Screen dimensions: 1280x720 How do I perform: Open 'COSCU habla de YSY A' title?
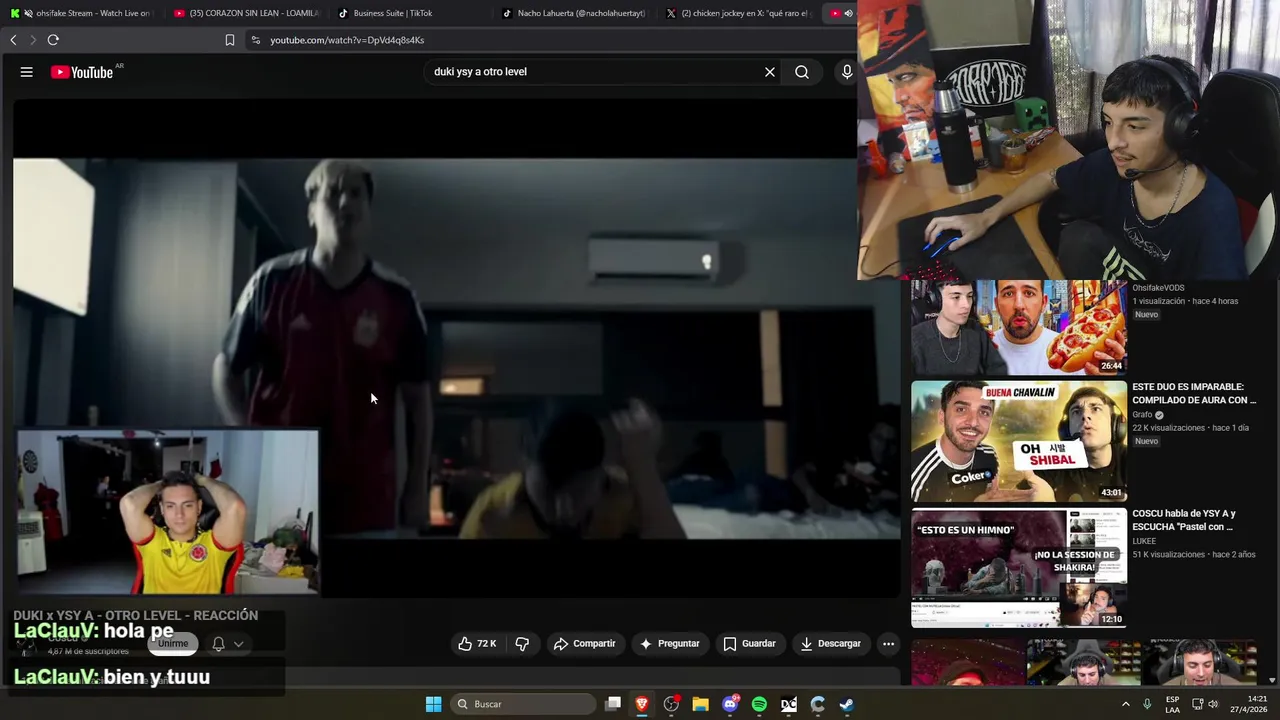pyautogui.click(x=1184, y=520)
